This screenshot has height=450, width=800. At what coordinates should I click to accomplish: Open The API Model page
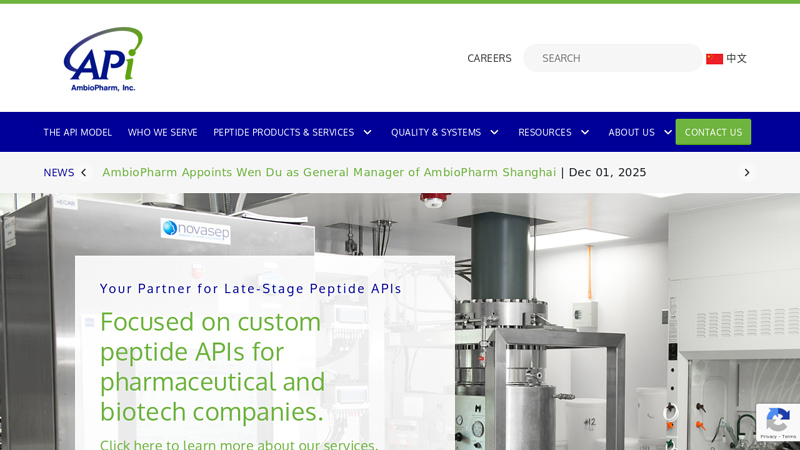pos(78,132)
